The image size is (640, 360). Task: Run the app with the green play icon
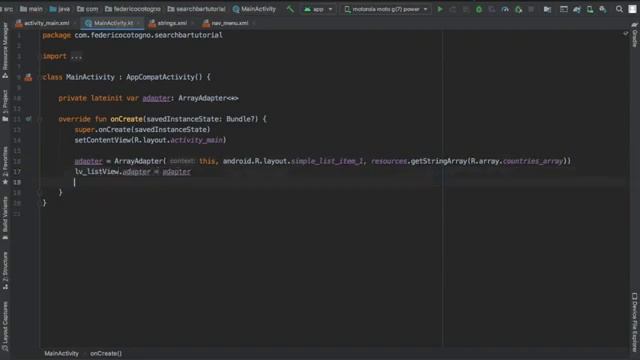[x=440, y=9]
